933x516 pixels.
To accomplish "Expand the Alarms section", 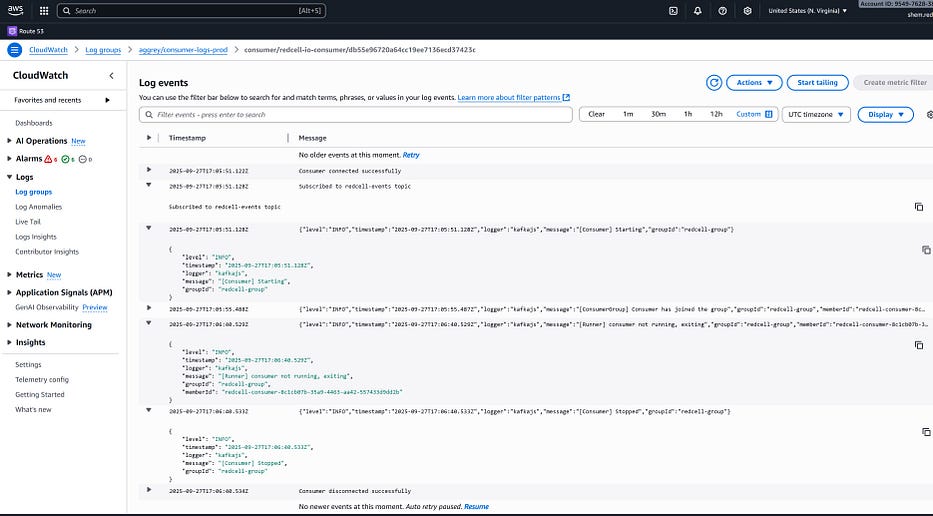I will pyautogui.click(x=9, y=159).
